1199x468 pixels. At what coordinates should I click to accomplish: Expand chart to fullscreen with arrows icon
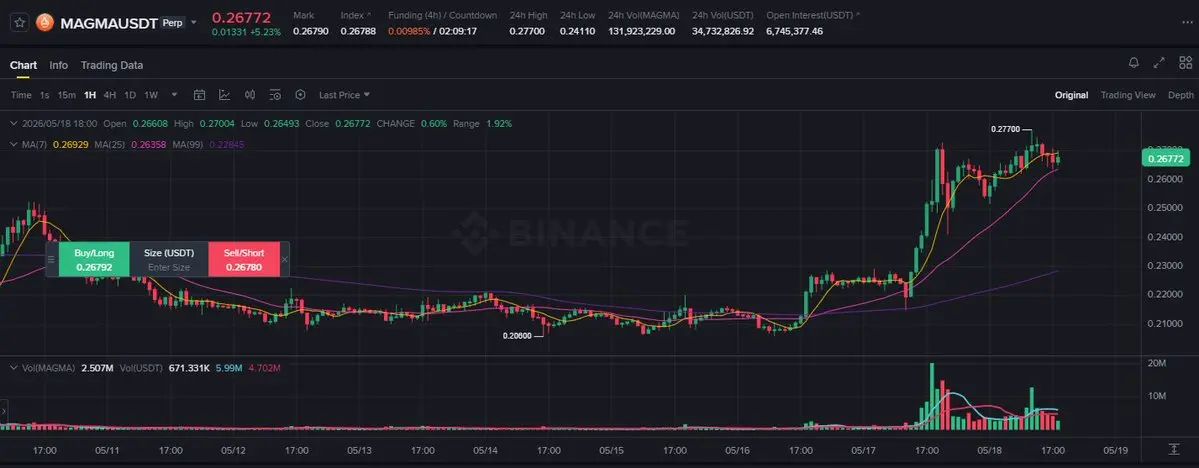pos(1159,63)
